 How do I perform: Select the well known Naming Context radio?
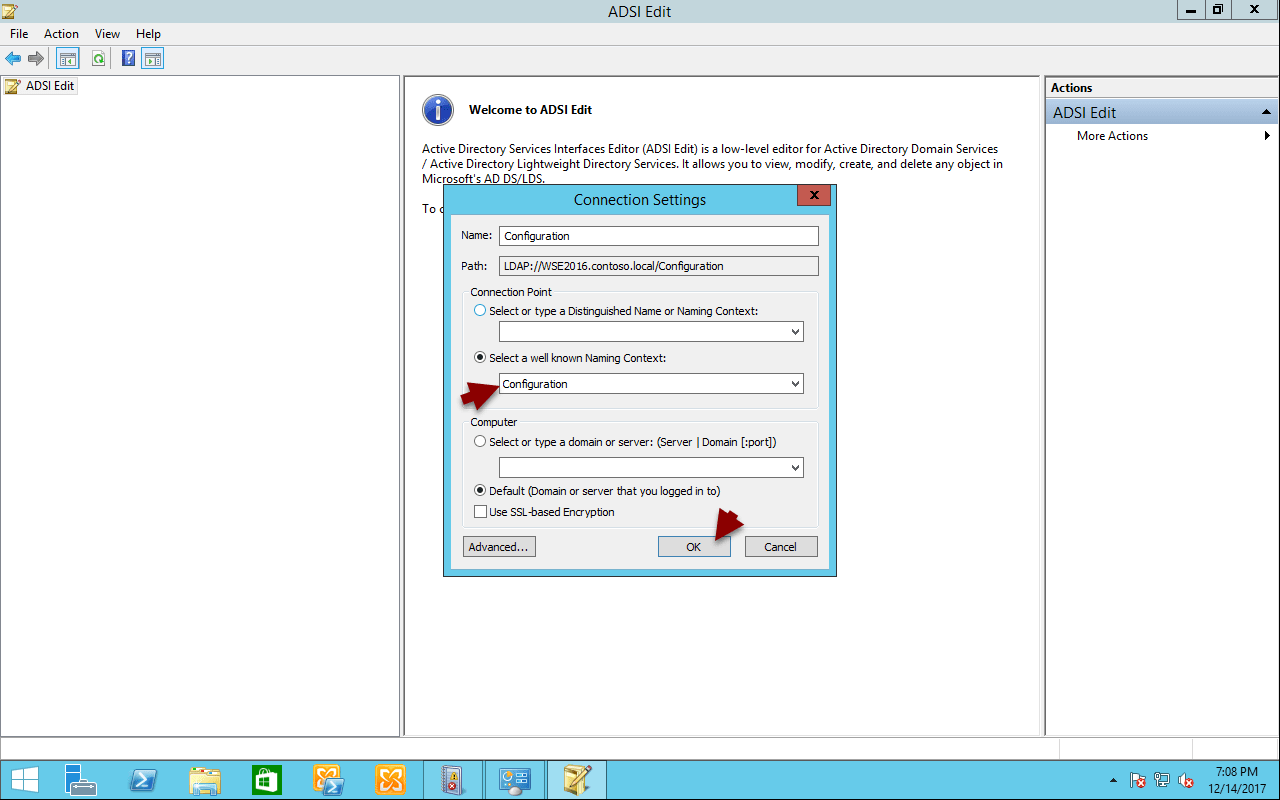(x=480, y=357)
